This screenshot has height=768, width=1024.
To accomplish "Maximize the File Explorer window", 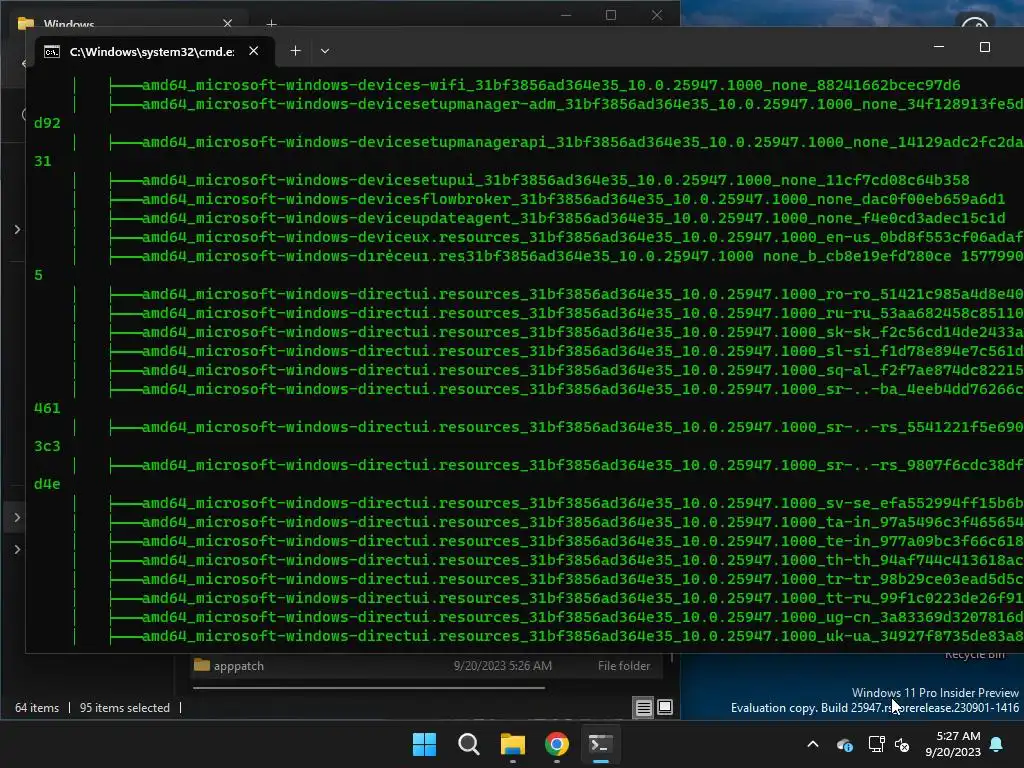I will (x=611, y=15).
